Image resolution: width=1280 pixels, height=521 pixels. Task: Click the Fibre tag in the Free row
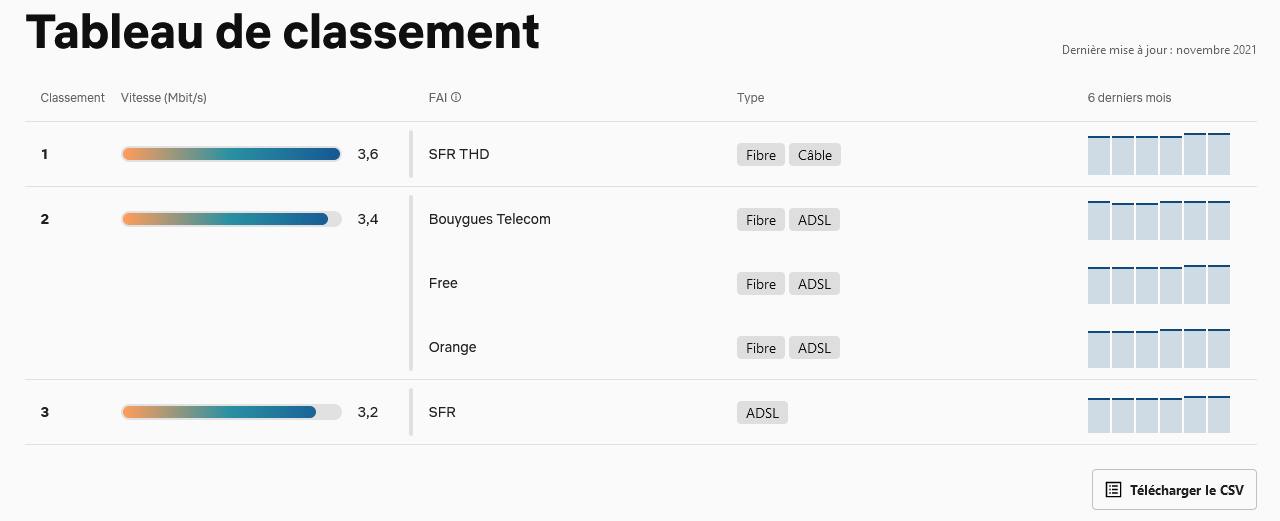761,284
